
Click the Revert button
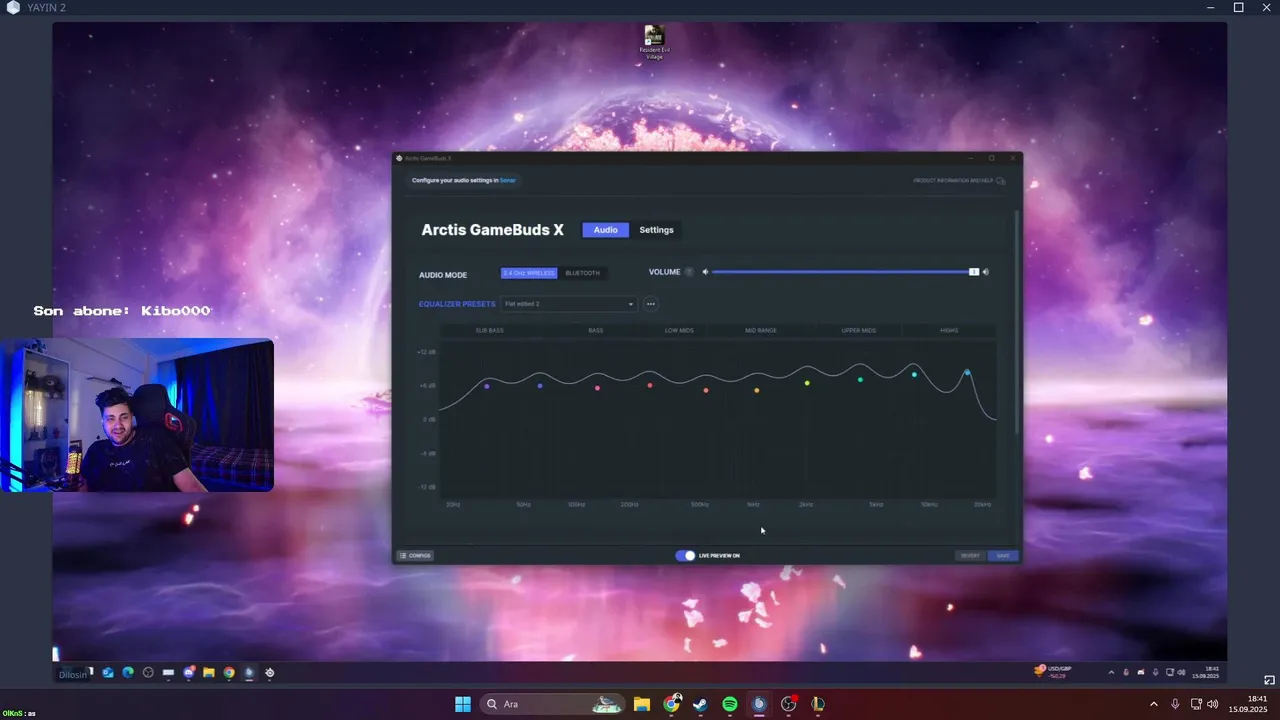pyautogui.click(x=970, y=556)
